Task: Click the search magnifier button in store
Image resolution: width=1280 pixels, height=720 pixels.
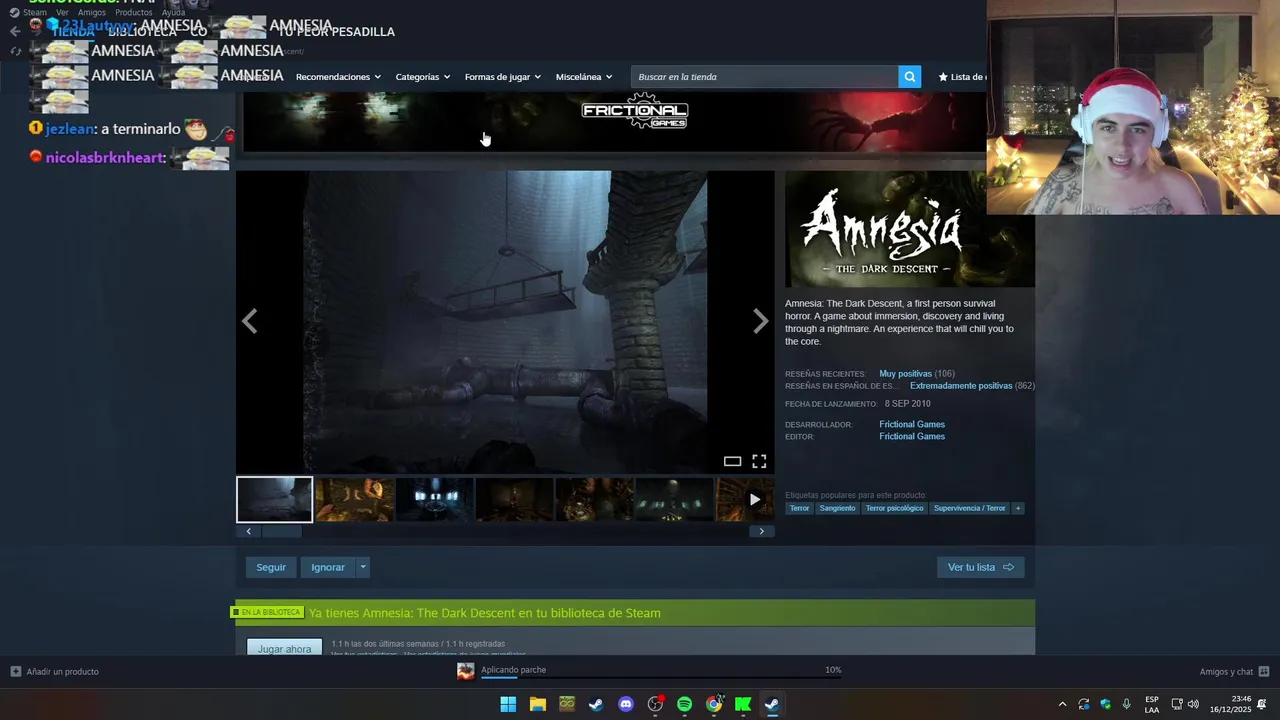Action: pyautogui.click(x=909, y=77)
